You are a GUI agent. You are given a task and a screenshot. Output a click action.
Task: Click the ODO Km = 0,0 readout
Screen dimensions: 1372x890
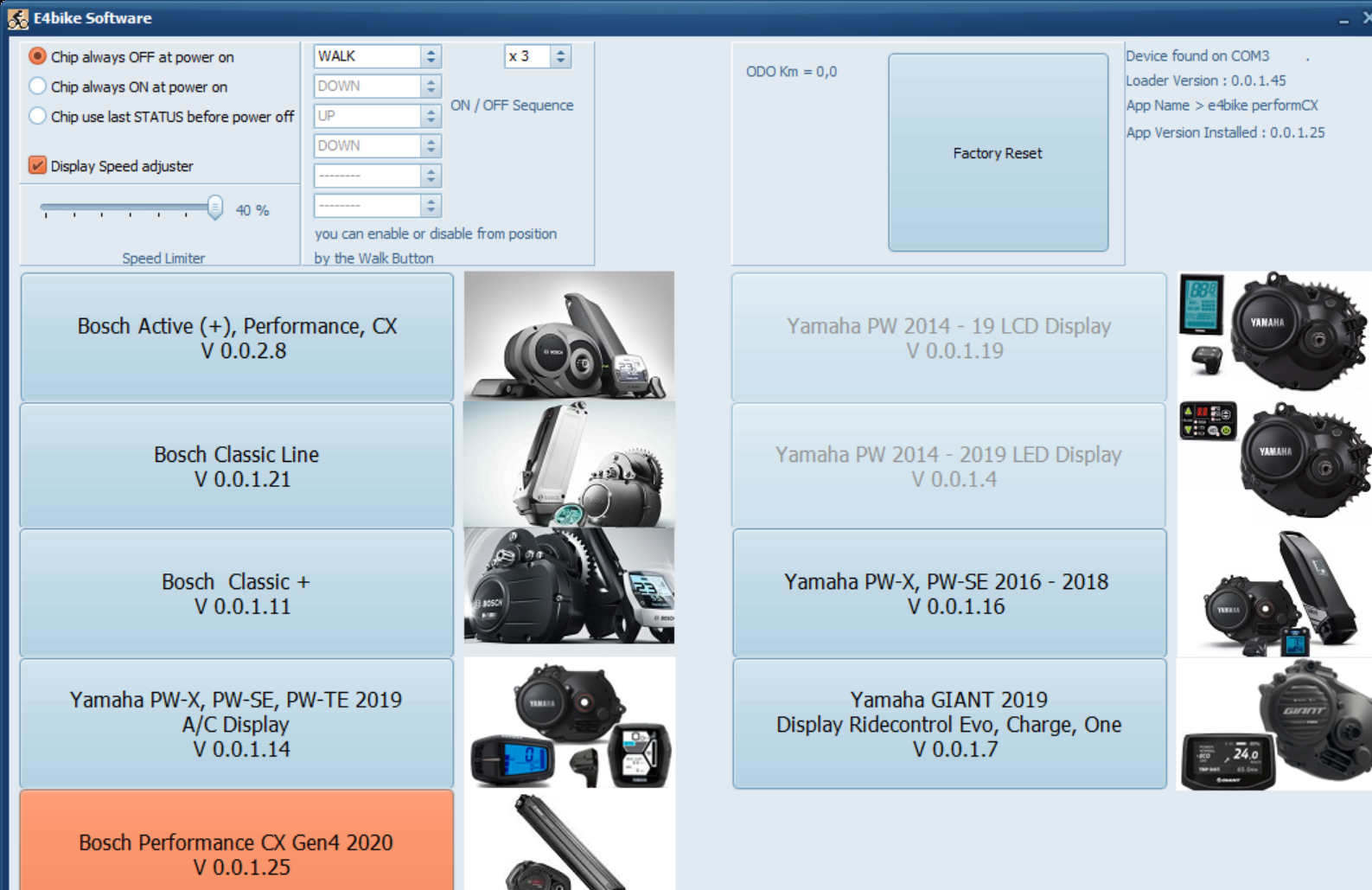pyautogui.click(x=791, y=72)
